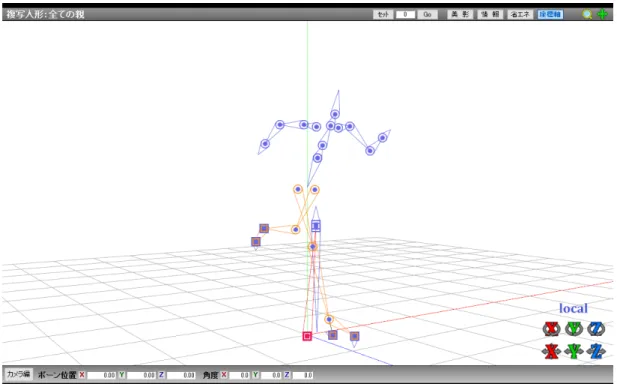This screenshot has height=384, width=617.
Task: Click the ボーン位置 X value field
Action: click(102, 375)
